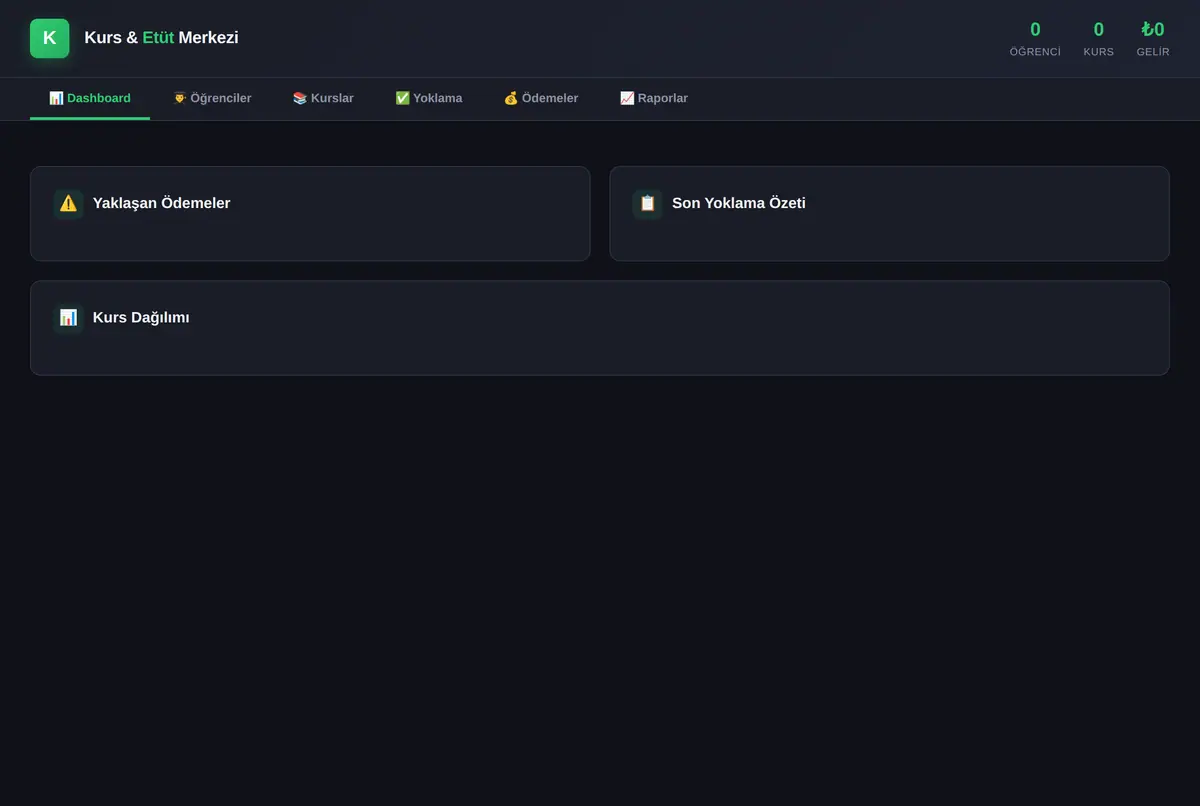
Task: Select the Ödemeler tab
Action: pos(541,98)
